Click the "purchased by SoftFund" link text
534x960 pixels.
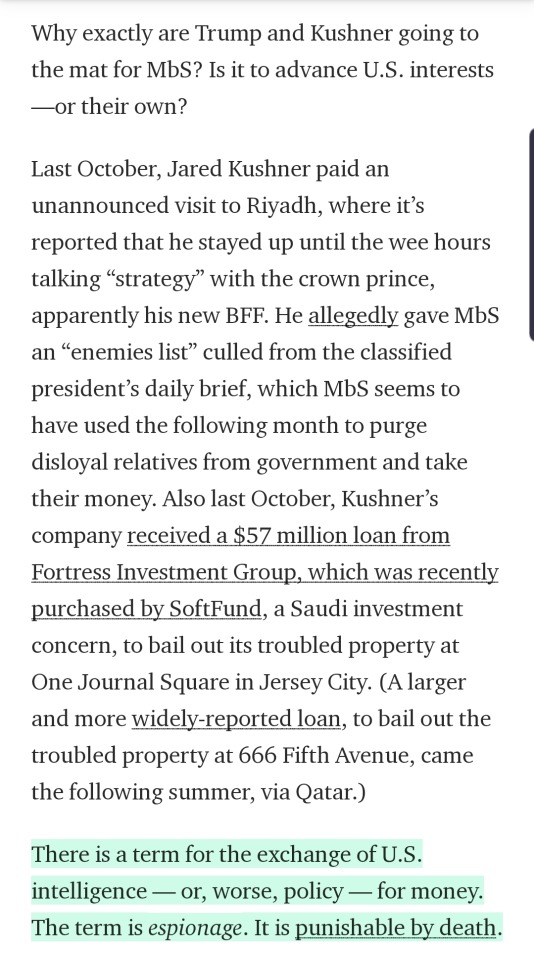tap(147, 609)
